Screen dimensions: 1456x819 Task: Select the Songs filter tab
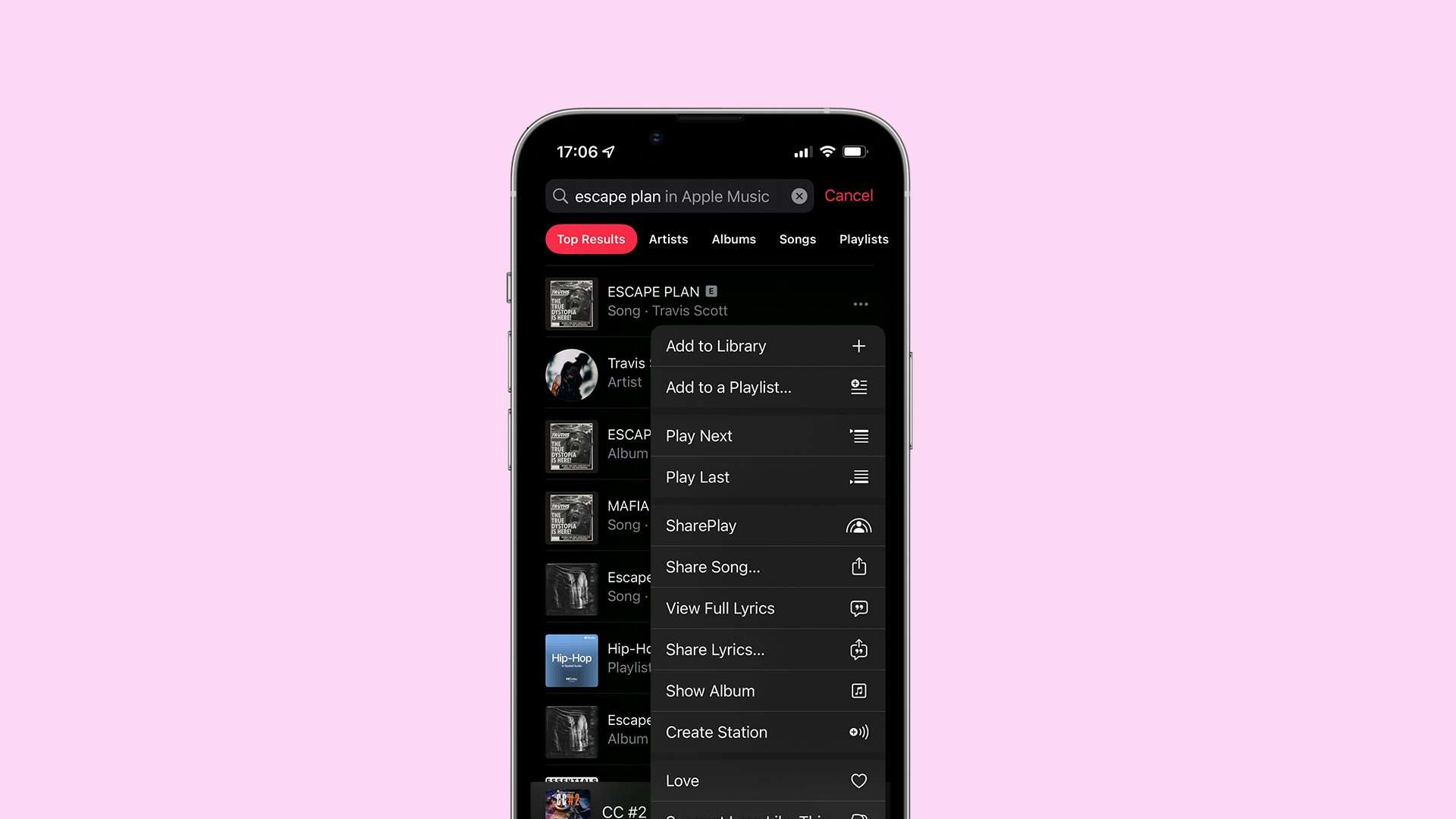point(798,239)
